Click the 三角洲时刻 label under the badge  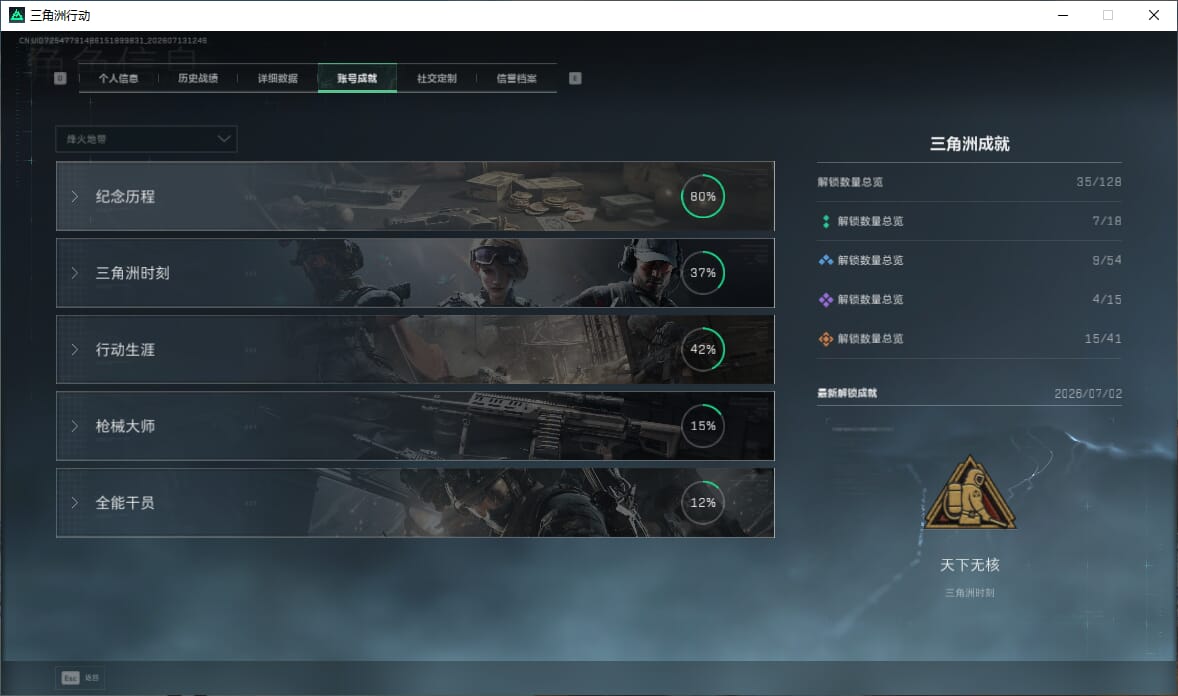[x=970, y=593]
